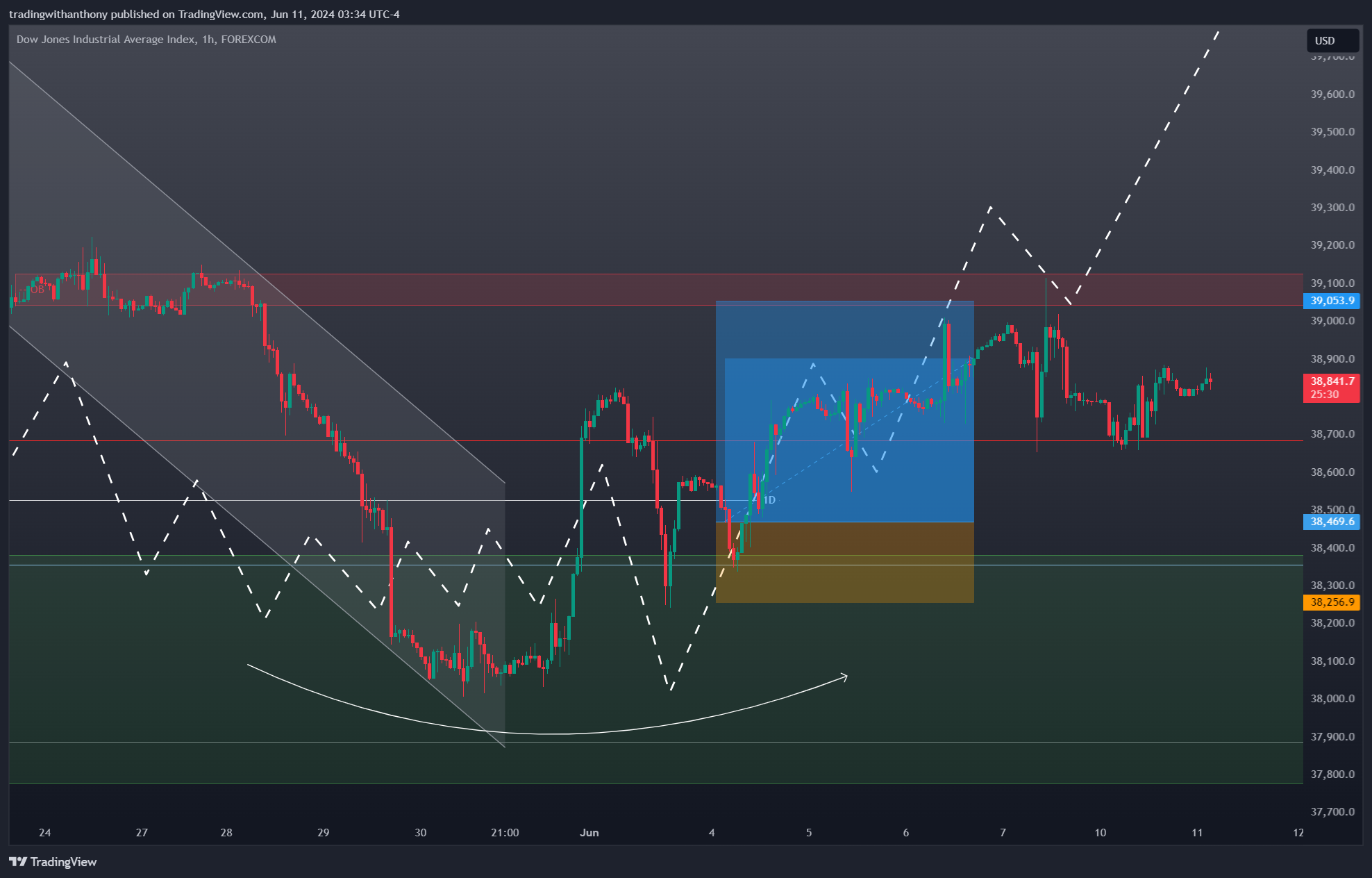Click the USD currency button
This screenshot has width=1372, height=878.
[1332, 40]
